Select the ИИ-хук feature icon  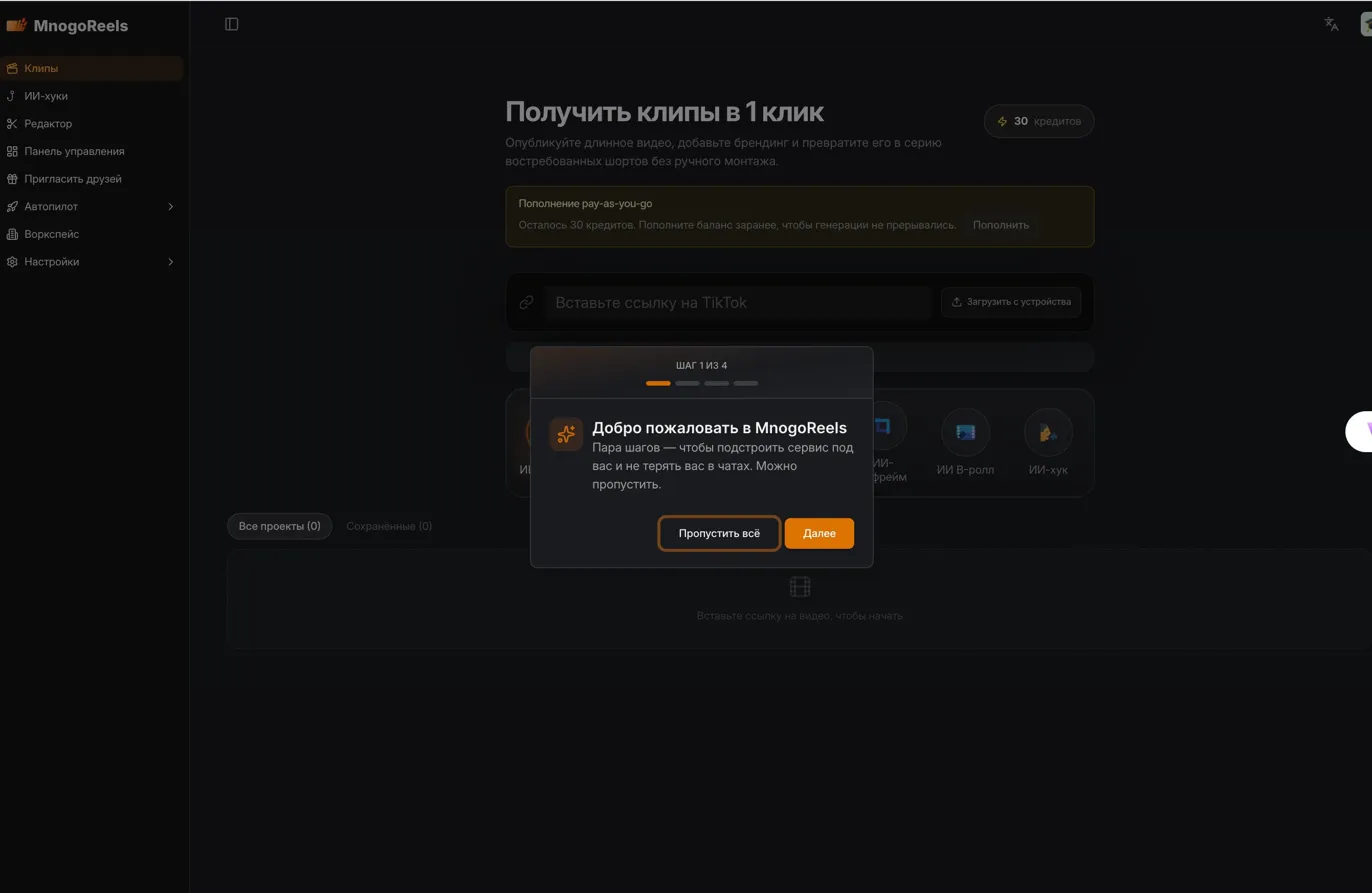click(x=1048, y=432)
